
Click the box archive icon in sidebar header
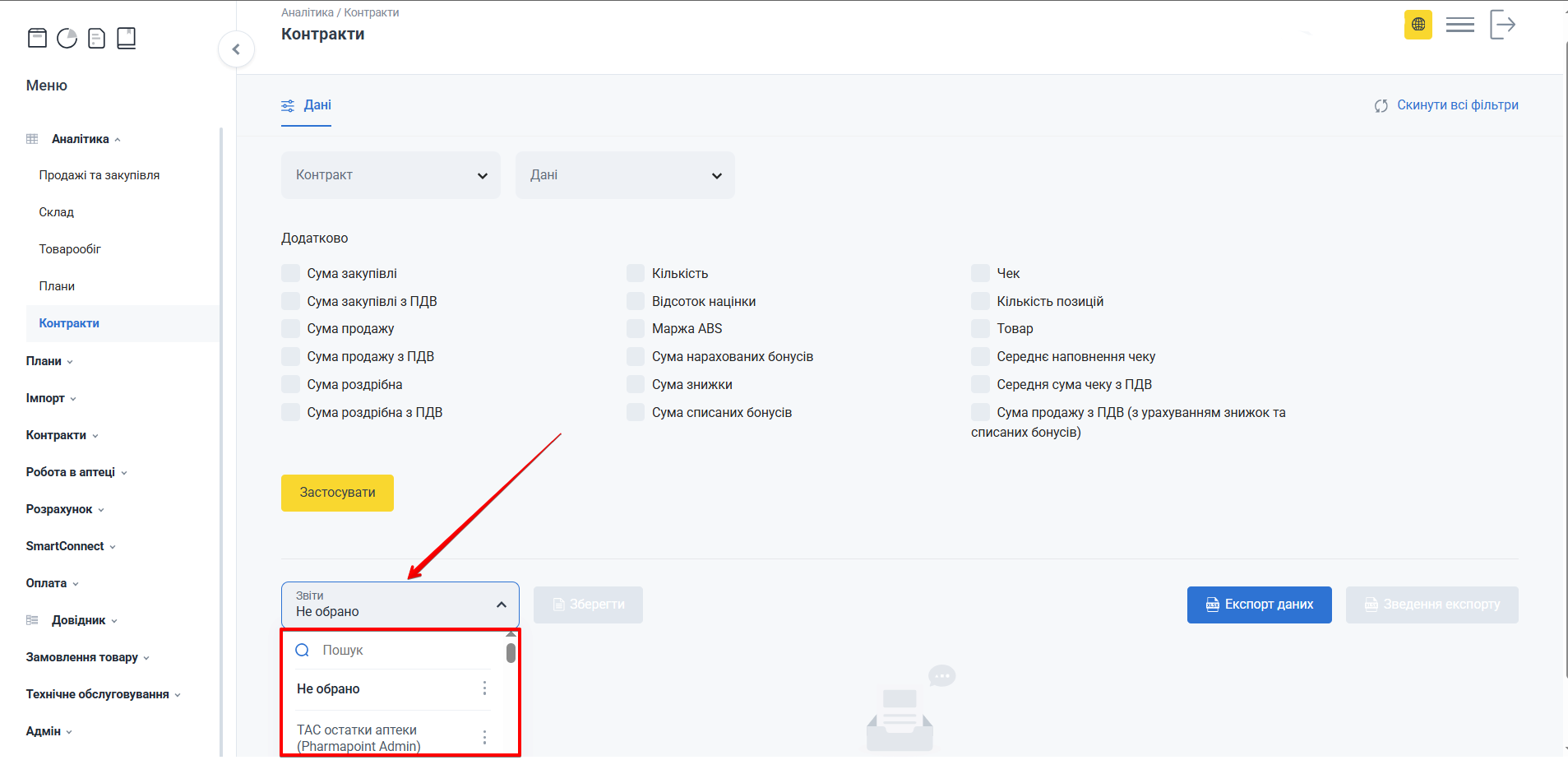click(x=37, y=38)
